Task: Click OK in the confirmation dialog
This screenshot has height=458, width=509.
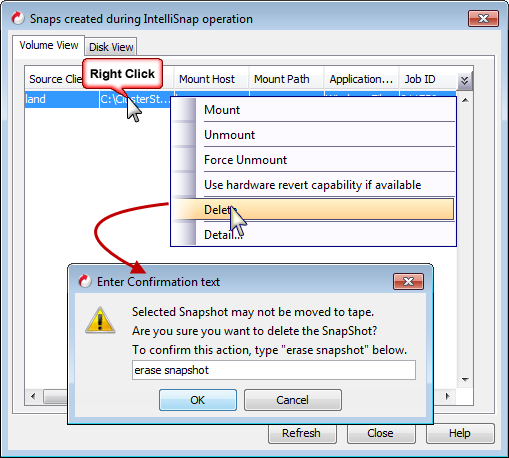Action: pos(198,400)
